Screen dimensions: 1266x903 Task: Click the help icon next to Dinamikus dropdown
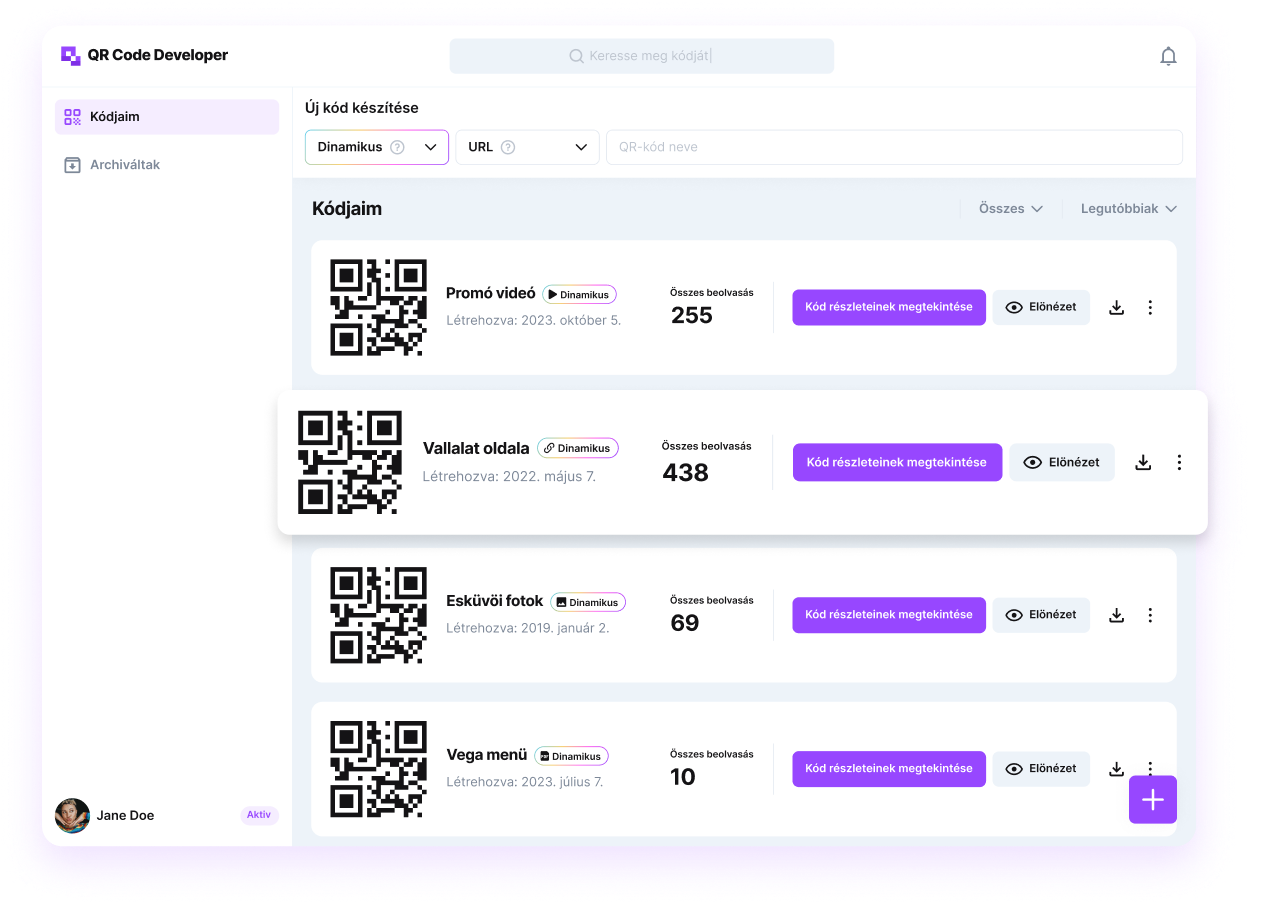tap(397, 147)
